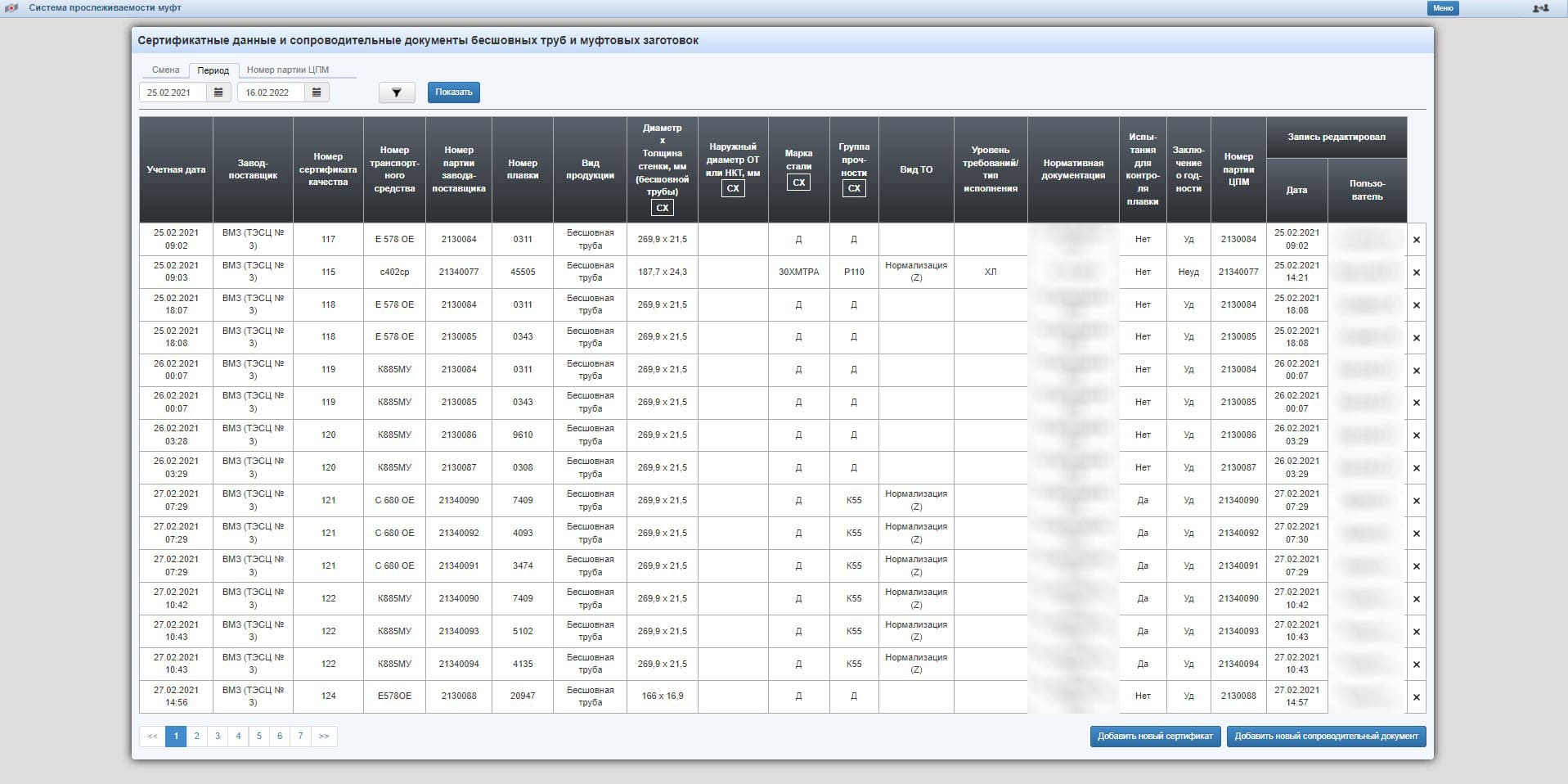
Task: Click the user accounts icon in top right
Action: point(1540,8)
